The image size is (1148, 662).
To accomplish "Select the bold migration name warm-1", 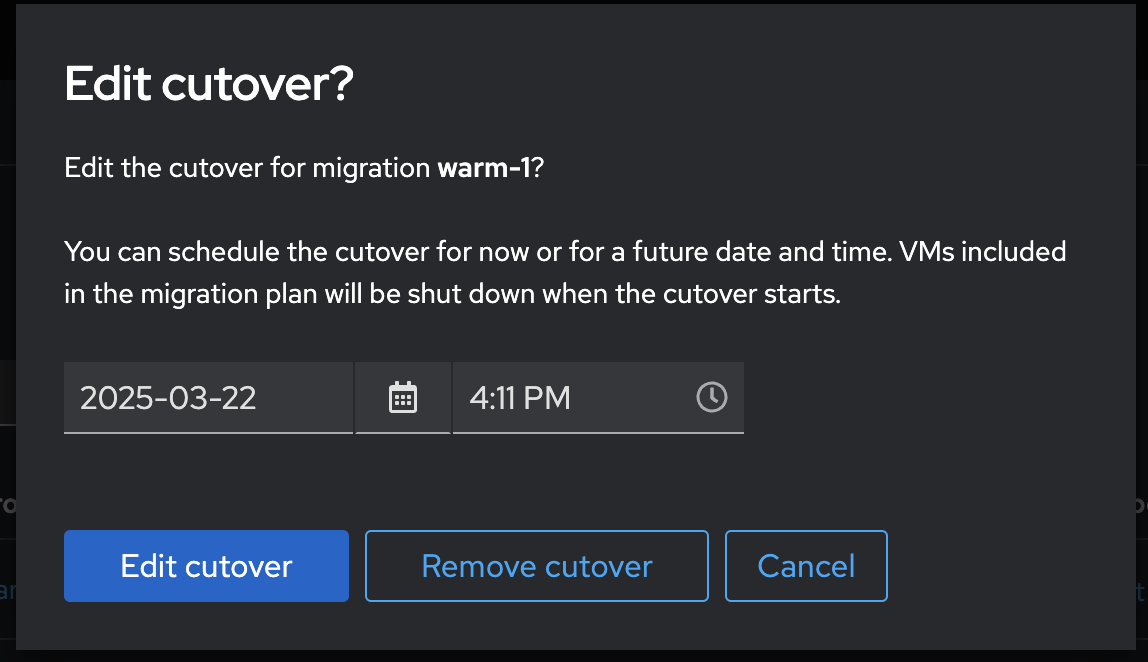I will (x=484, y=168).
